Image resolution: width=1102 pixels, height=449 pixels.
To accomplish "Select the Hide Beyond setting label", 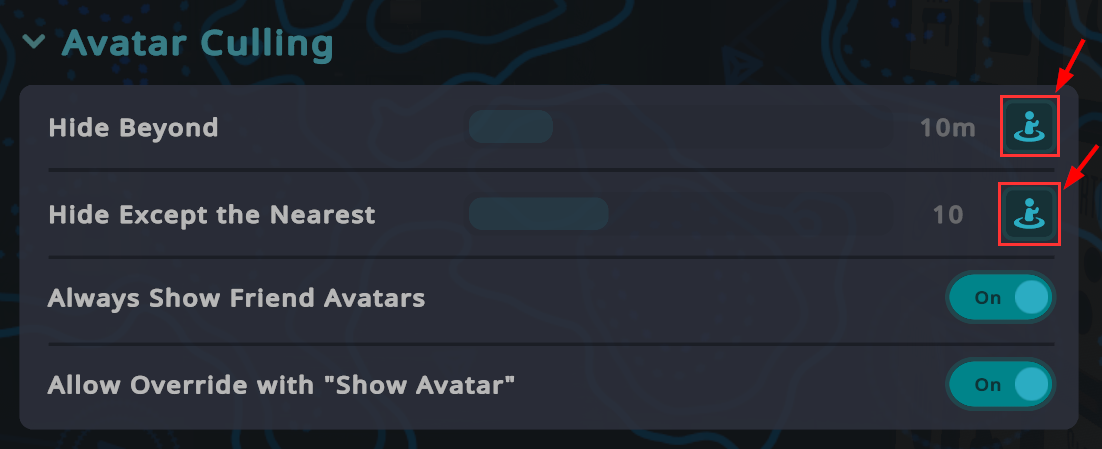I will (x=133, y=128).
